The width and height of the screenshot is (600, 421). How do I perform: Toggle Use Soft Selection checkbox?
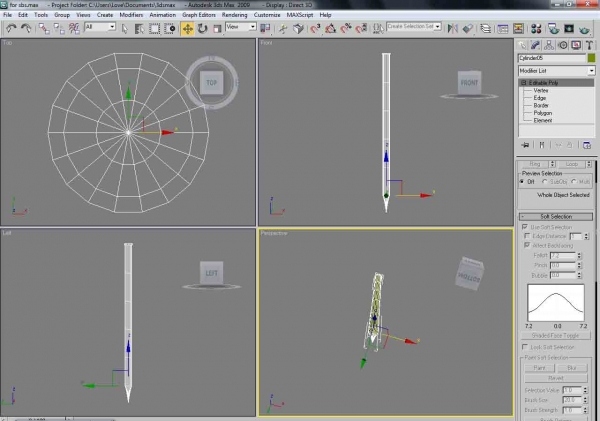click(x=525, y=227)
